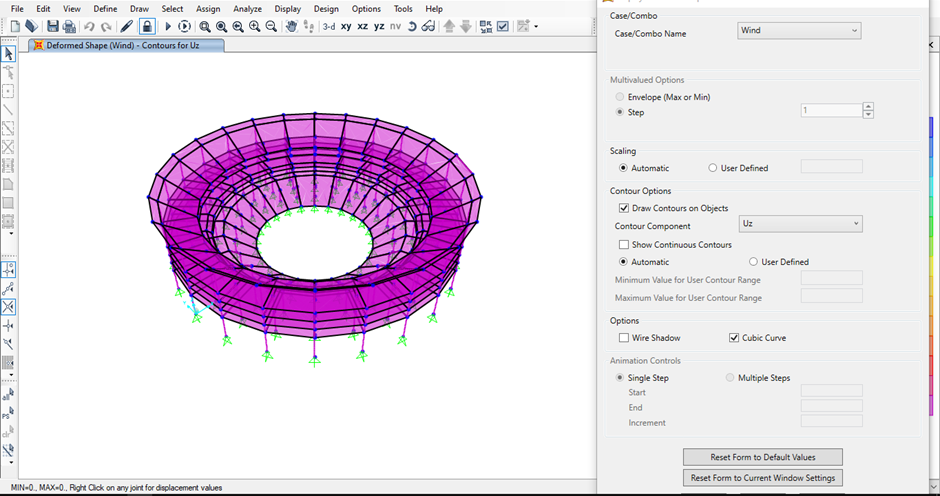The width and height of the screenshot is (940, 496).
Task: Set view to xy plane
Action: pos(346,26)
